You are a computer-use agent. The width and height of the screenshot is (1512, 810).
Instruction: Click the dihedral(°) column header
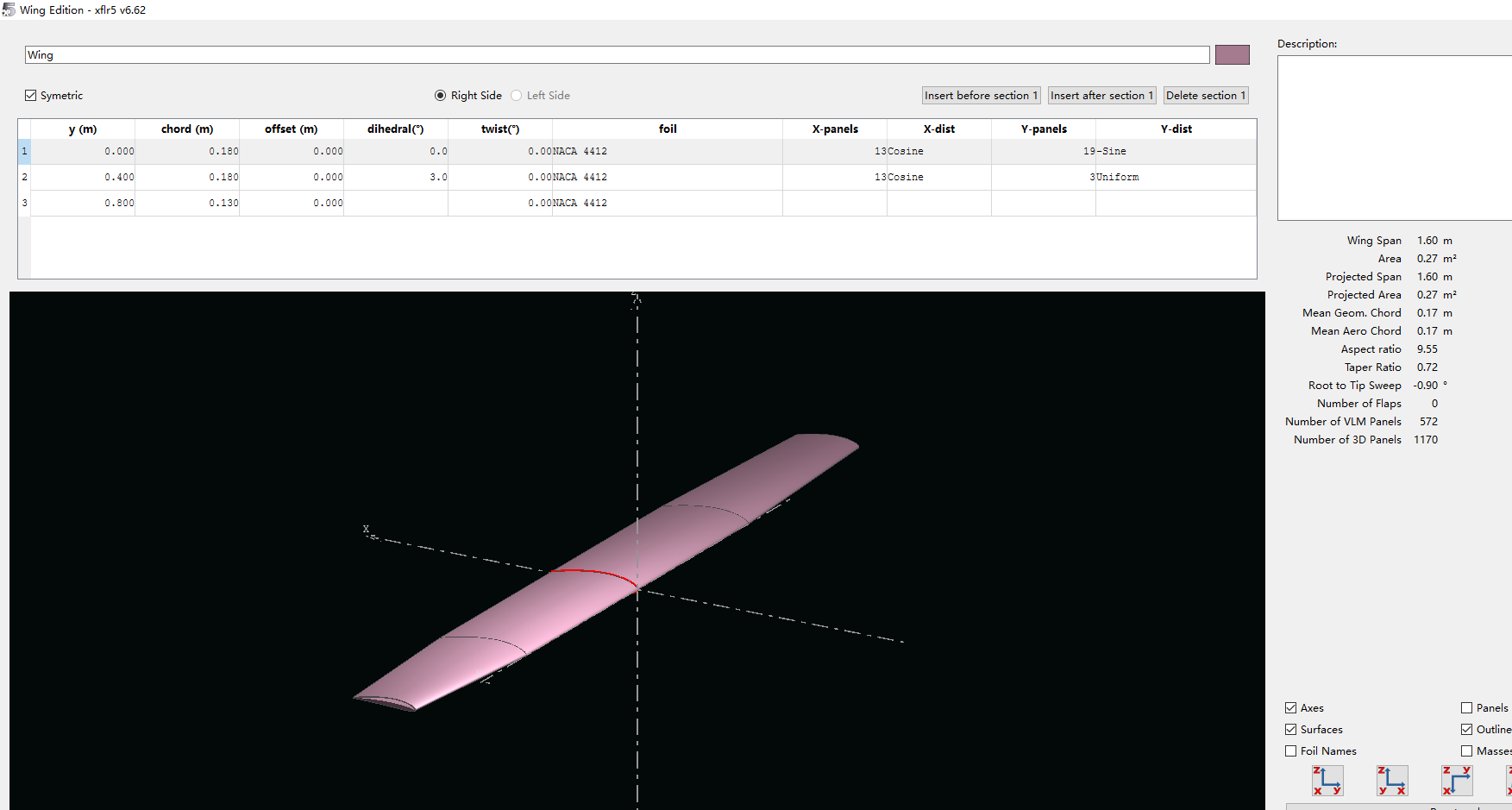click(396, 129)
